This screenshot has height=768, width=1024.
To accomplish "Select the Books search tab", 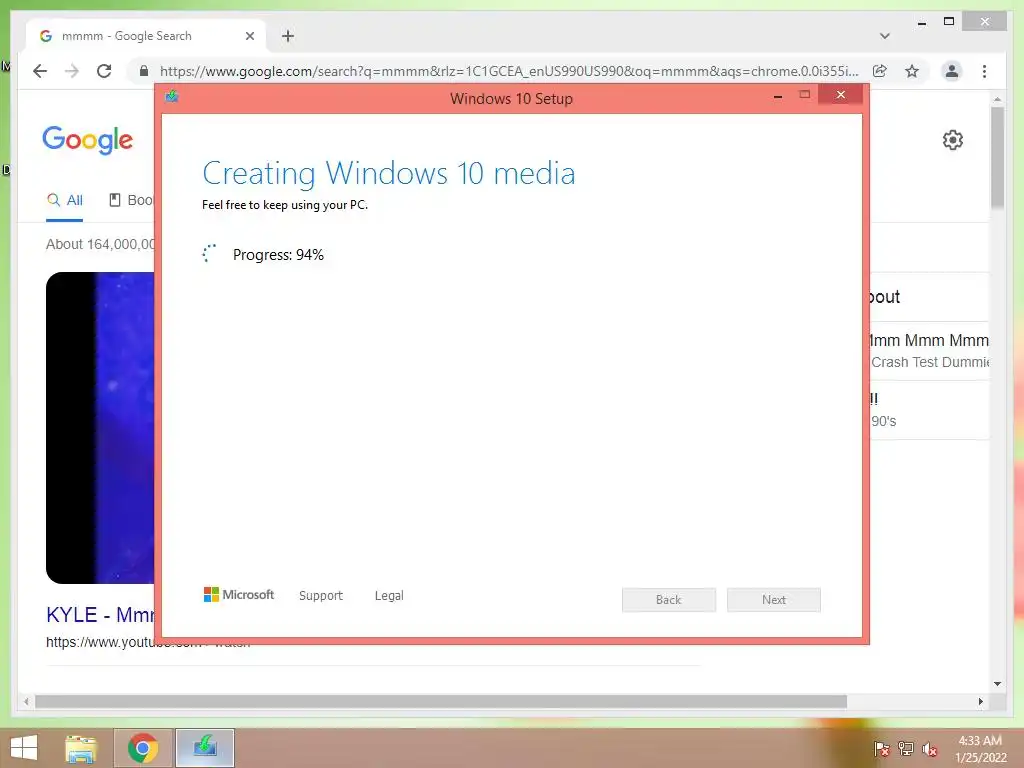I will [x=131, y=200].
